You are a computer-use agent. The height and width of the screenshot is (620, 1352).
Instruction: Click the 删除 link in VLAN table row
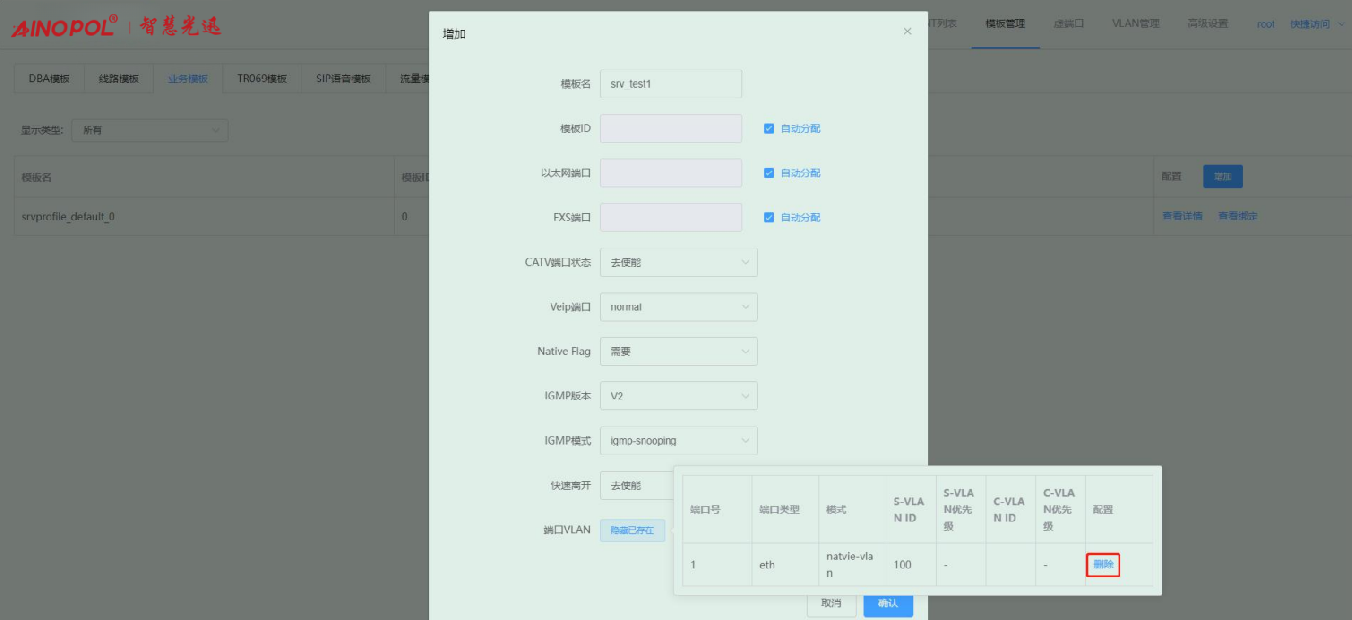(1103, 565)
